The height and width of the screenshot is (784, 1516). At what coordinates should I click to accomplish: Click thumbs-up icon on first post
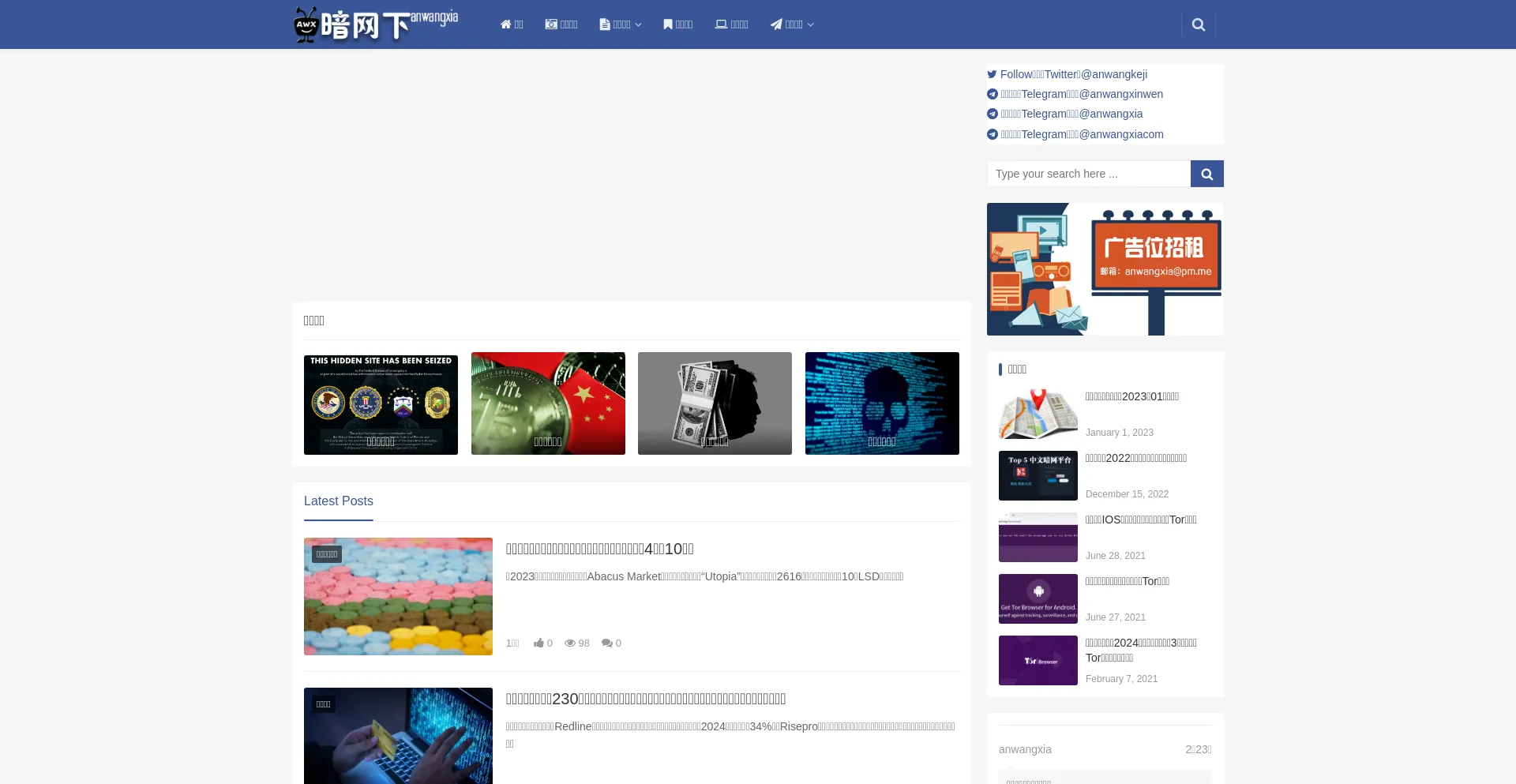pos(538,643)
